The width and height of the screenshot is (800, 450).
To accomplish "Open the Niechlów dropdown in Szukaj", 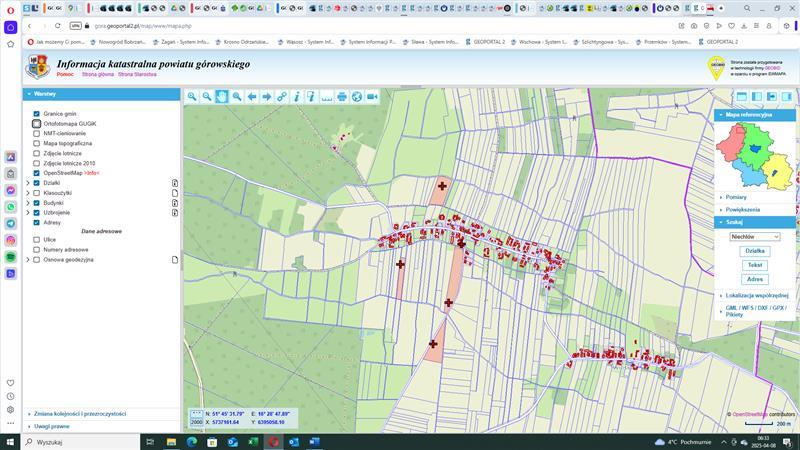I will point(755,236).
